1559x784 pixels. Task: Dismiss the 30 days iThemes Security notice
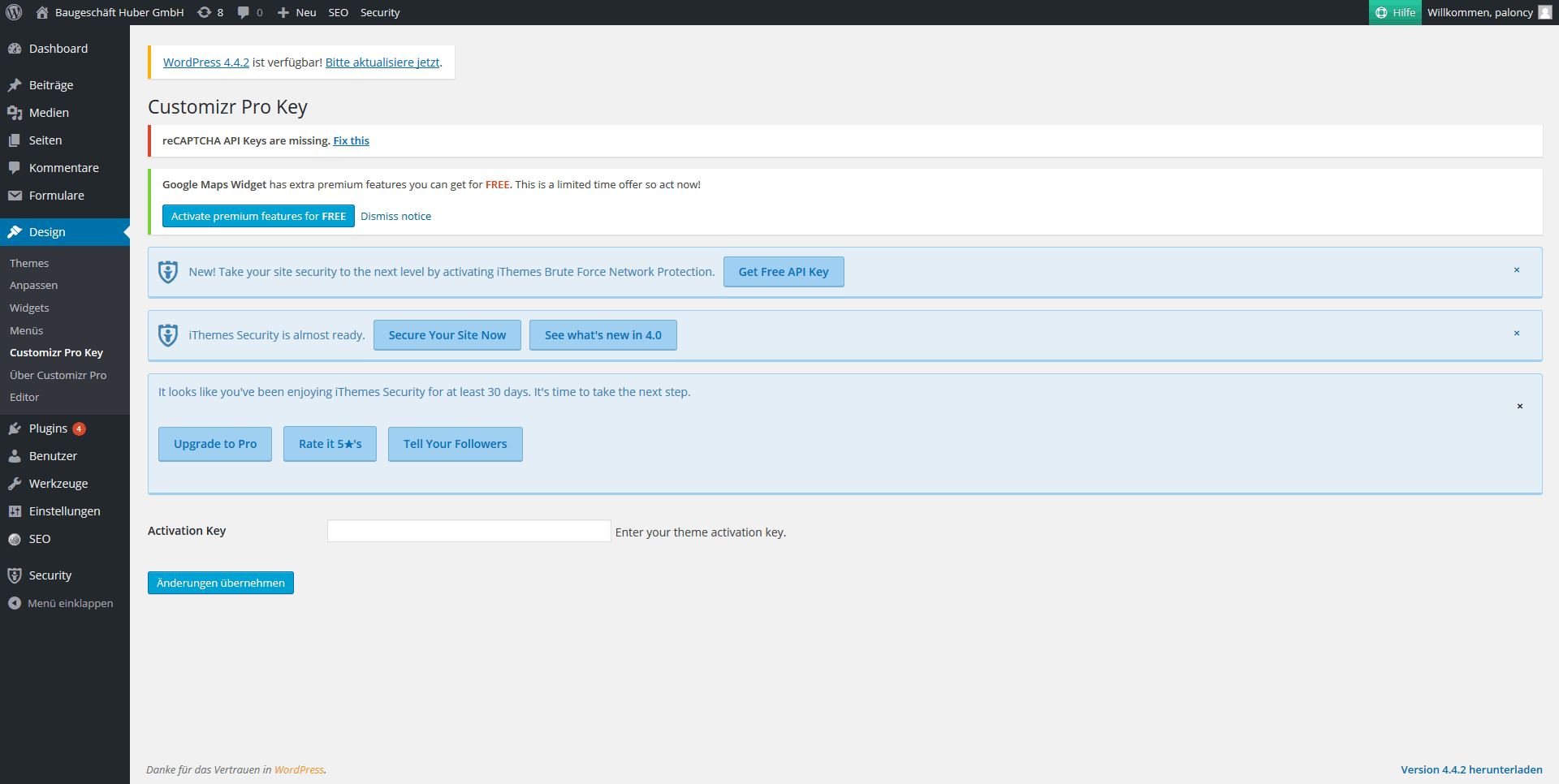coord(1519,407)
